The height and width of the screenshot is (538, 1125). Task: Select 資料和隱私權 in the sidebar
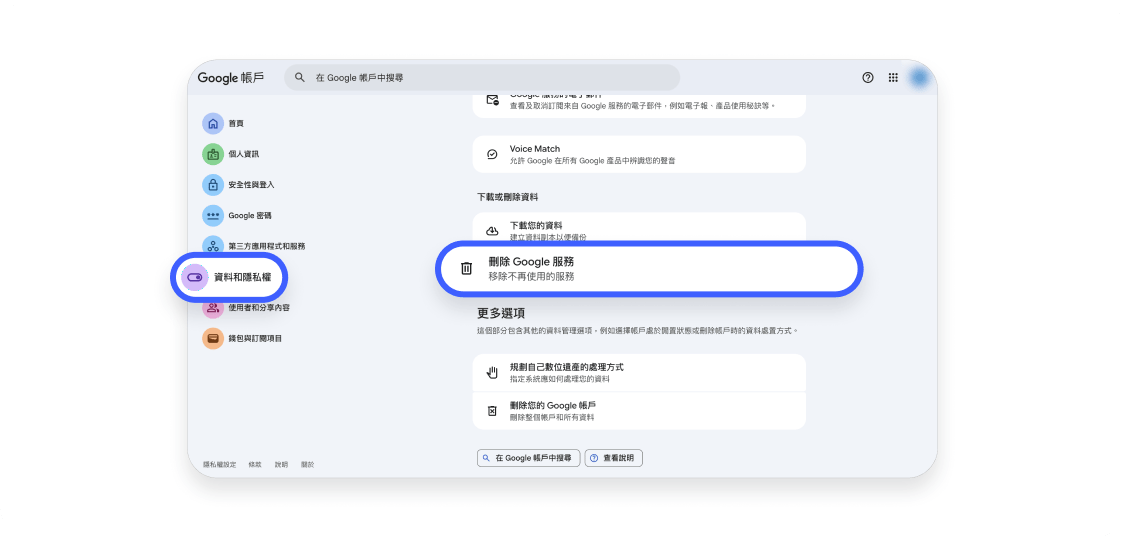(x=229, y=277)
